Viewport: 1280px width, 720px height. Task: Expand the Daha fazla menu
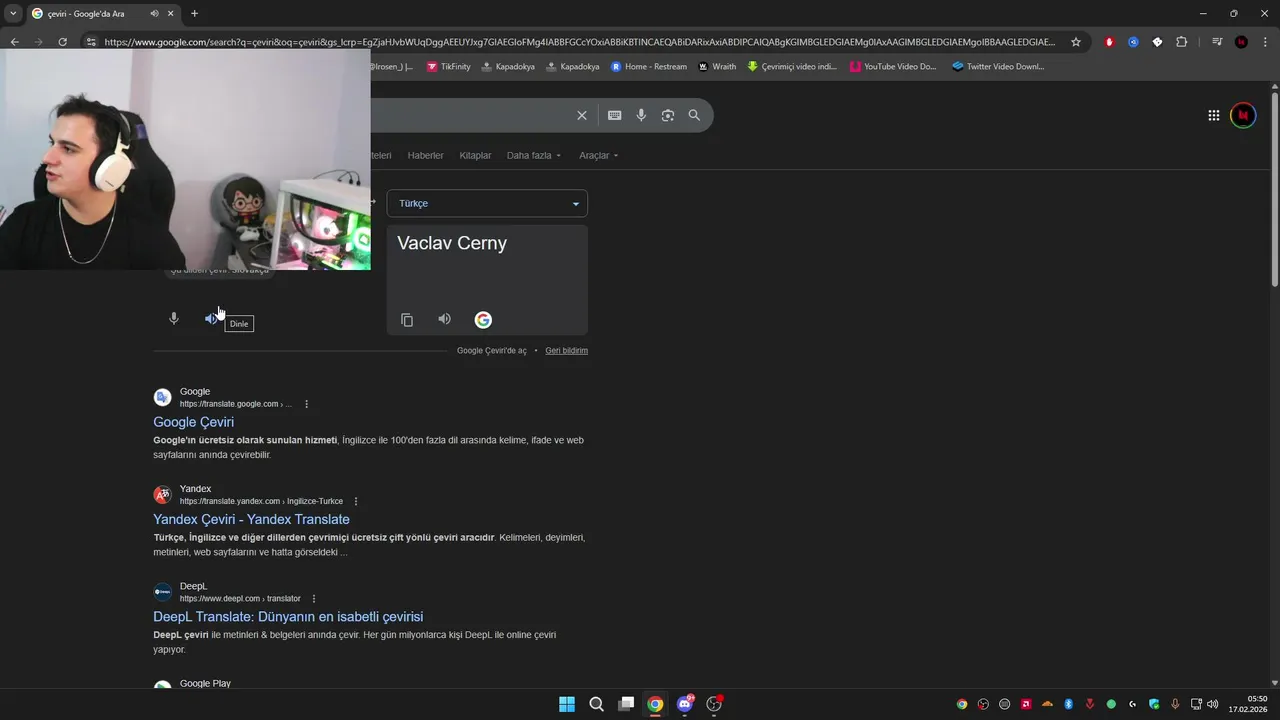point(534,155)
